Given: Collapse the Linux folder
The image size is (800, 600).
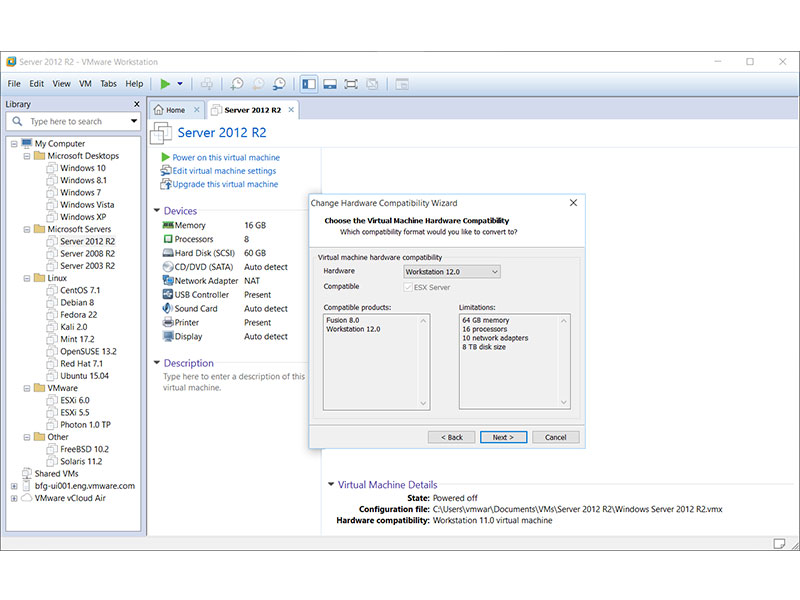Looking at the screenshot, I should click(27, 279).
